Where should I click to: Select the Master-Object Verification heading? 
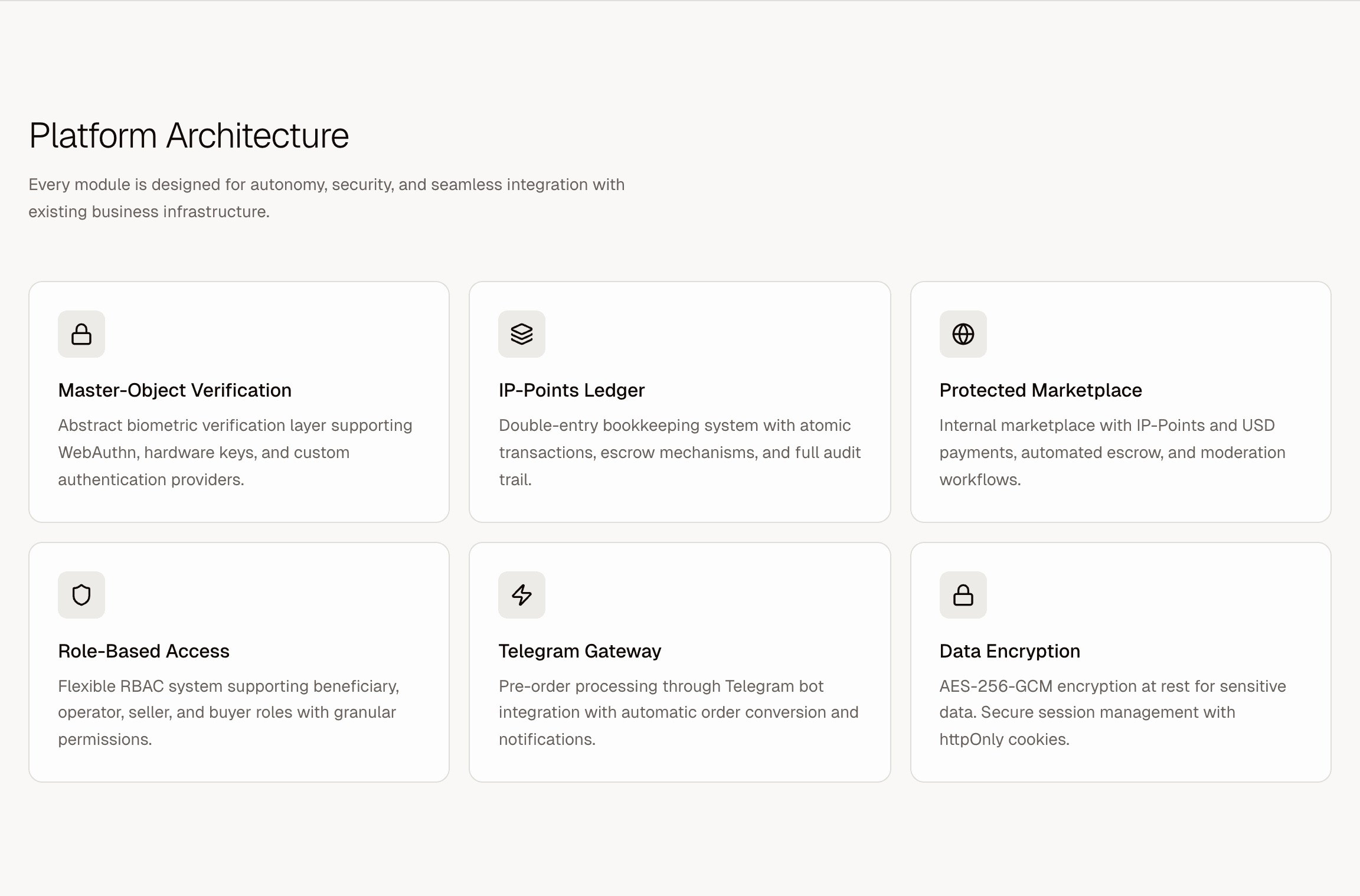pyautogui.click(x=175, y=390)
